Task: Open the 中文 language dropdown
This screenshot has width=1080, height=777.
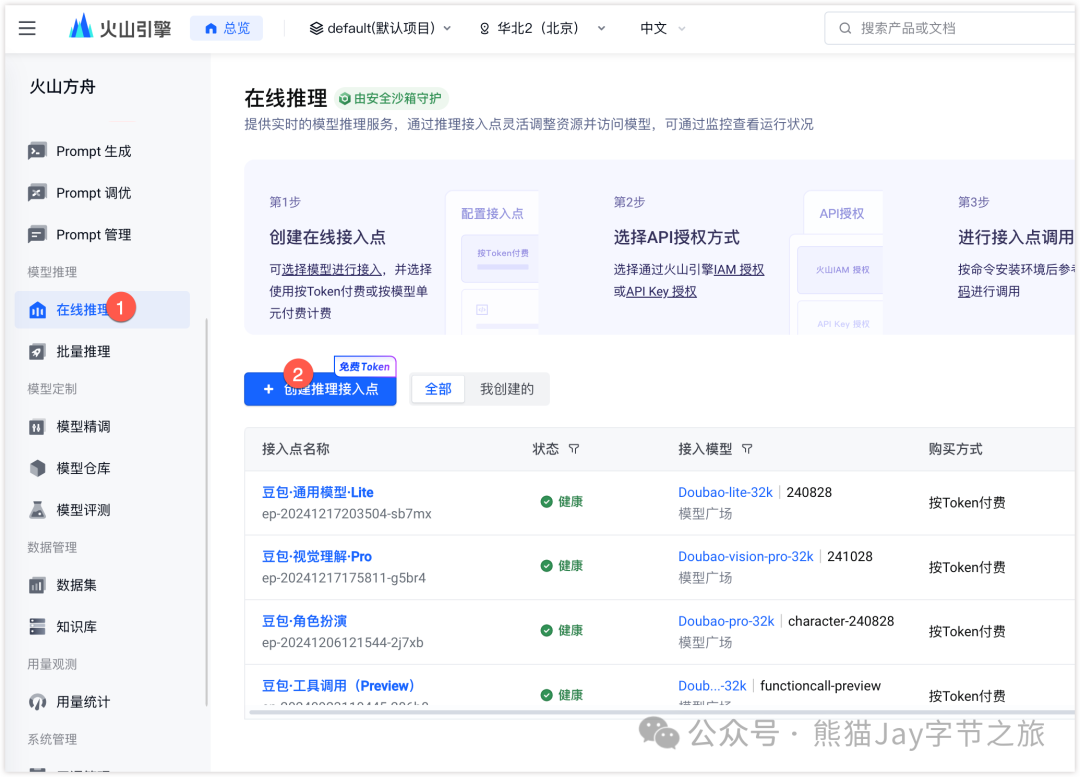Action: click(x=663, y=28)
